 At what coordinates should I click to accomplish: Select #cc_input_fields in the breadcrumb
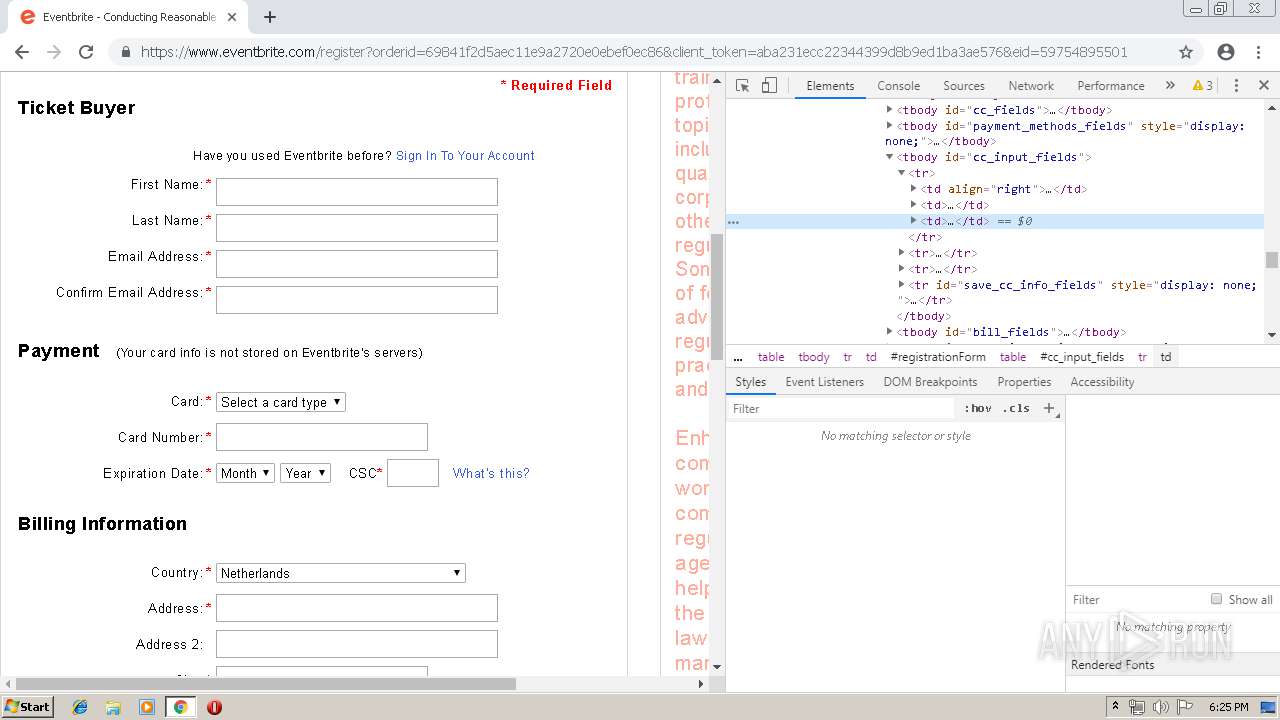click(x=1082, y=357)
